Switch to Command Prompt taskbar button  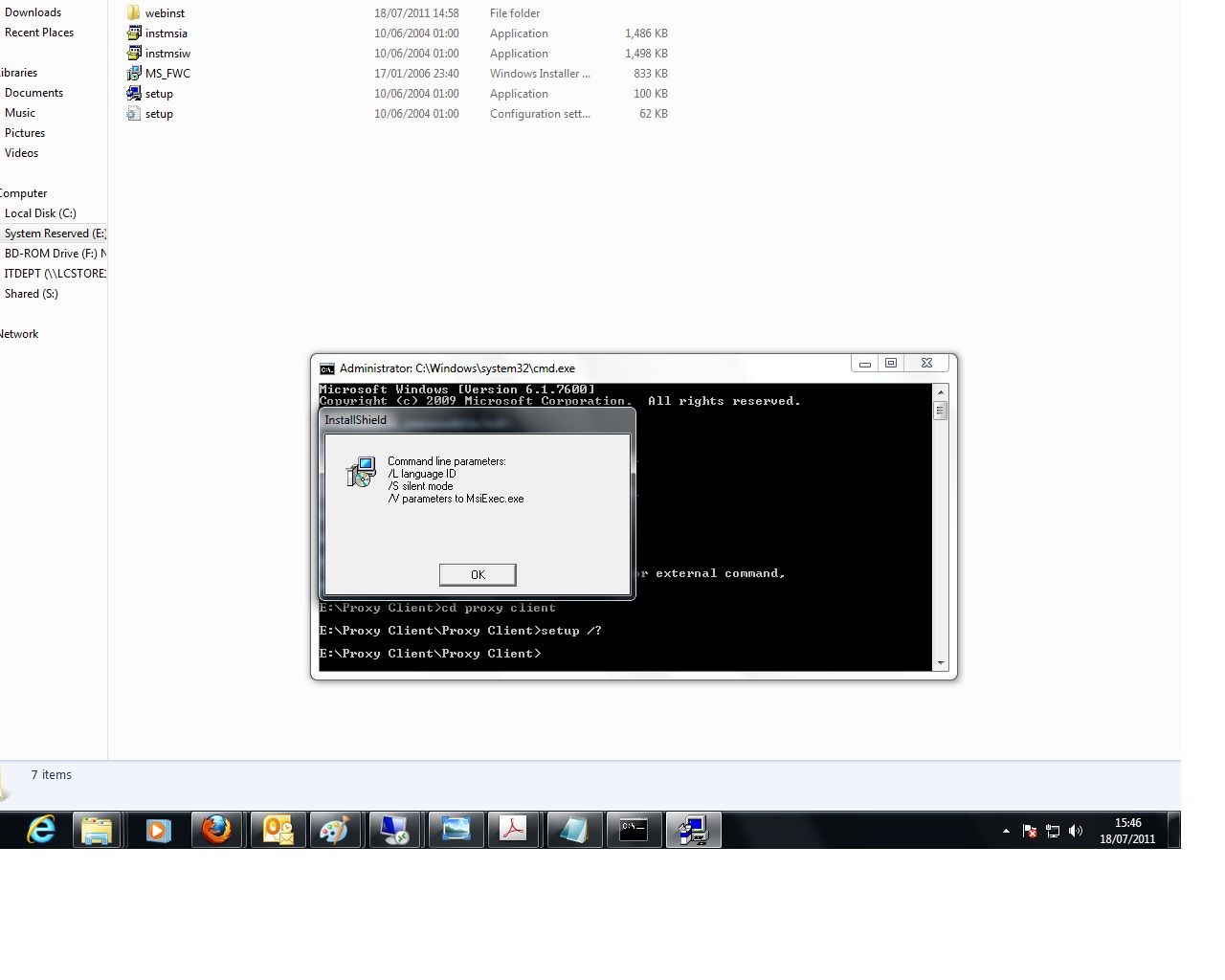coord(633,830)
